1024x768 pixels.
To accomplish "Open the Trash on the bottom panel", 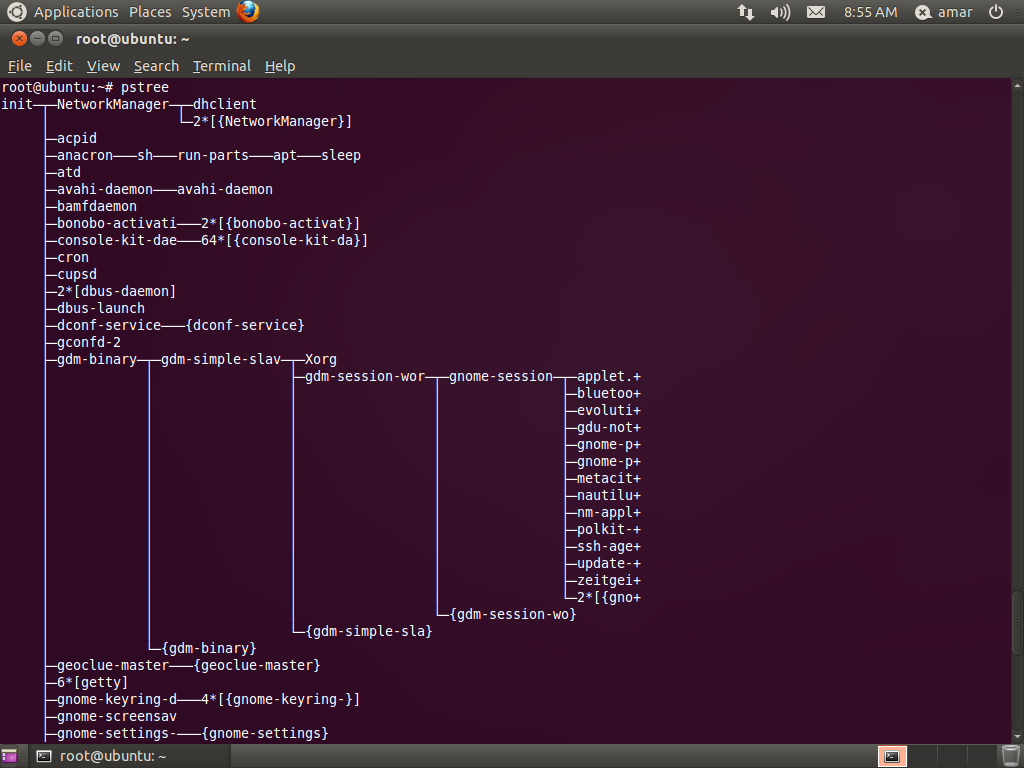I will [1011, 757].
